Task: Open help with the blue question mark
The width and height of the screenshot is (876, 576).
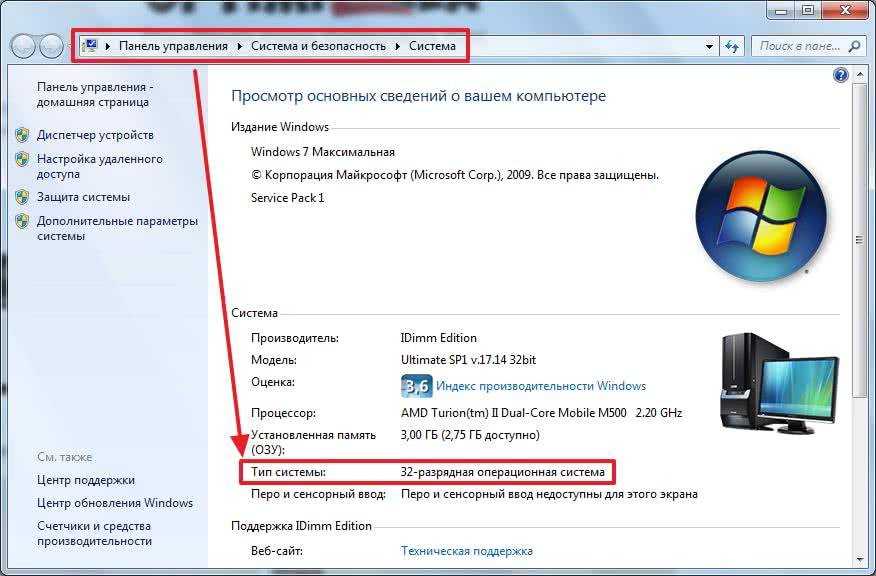Action: click(x=840, y=74)
